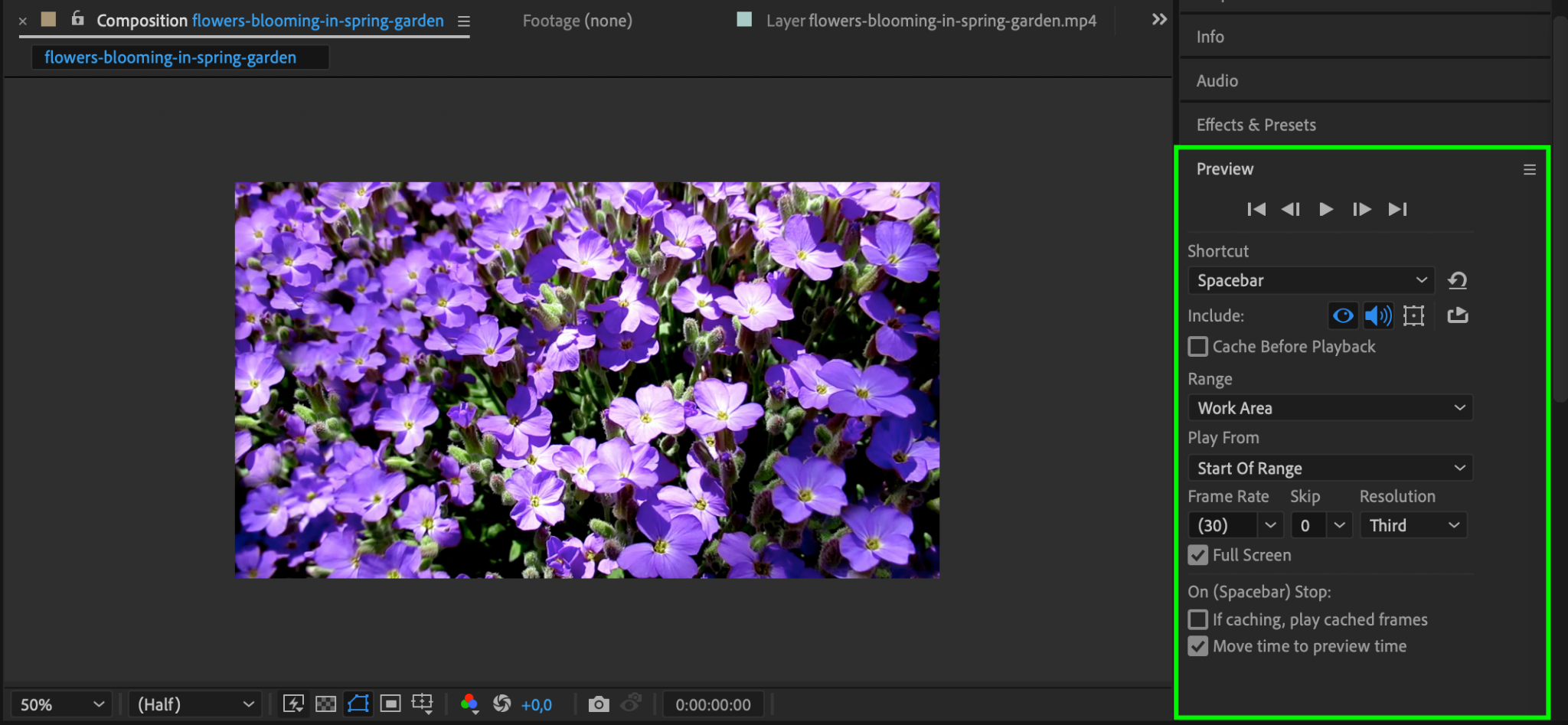The image size is (1568, 725).
Task: Jump to first frame in Preview
Action: pyautogui.click(x=1256, y=209)
